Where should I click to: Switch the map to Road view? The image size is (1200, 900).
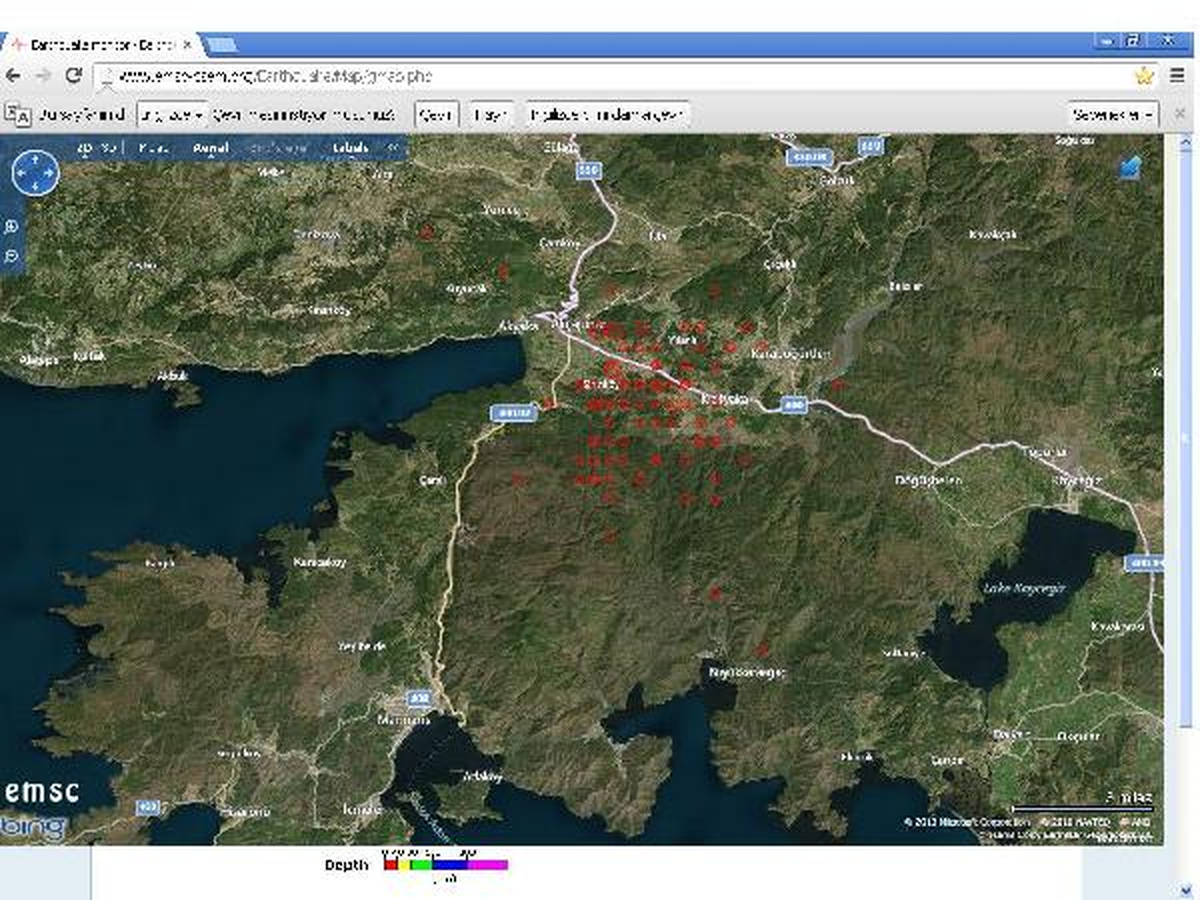click(153, 148)
